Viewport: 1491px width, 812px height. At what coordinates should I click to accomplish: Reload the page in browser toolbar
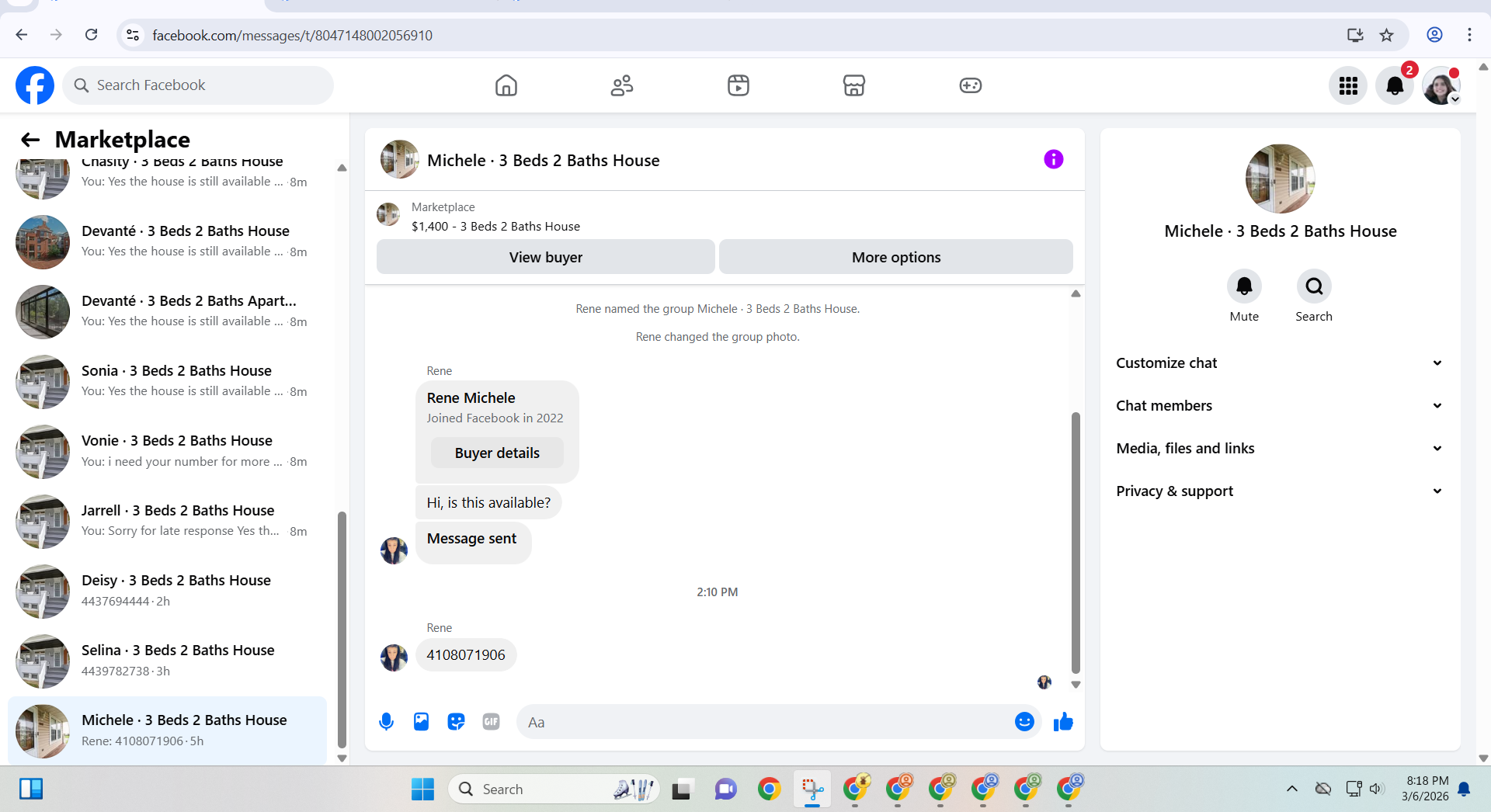(x=92, y=35)
